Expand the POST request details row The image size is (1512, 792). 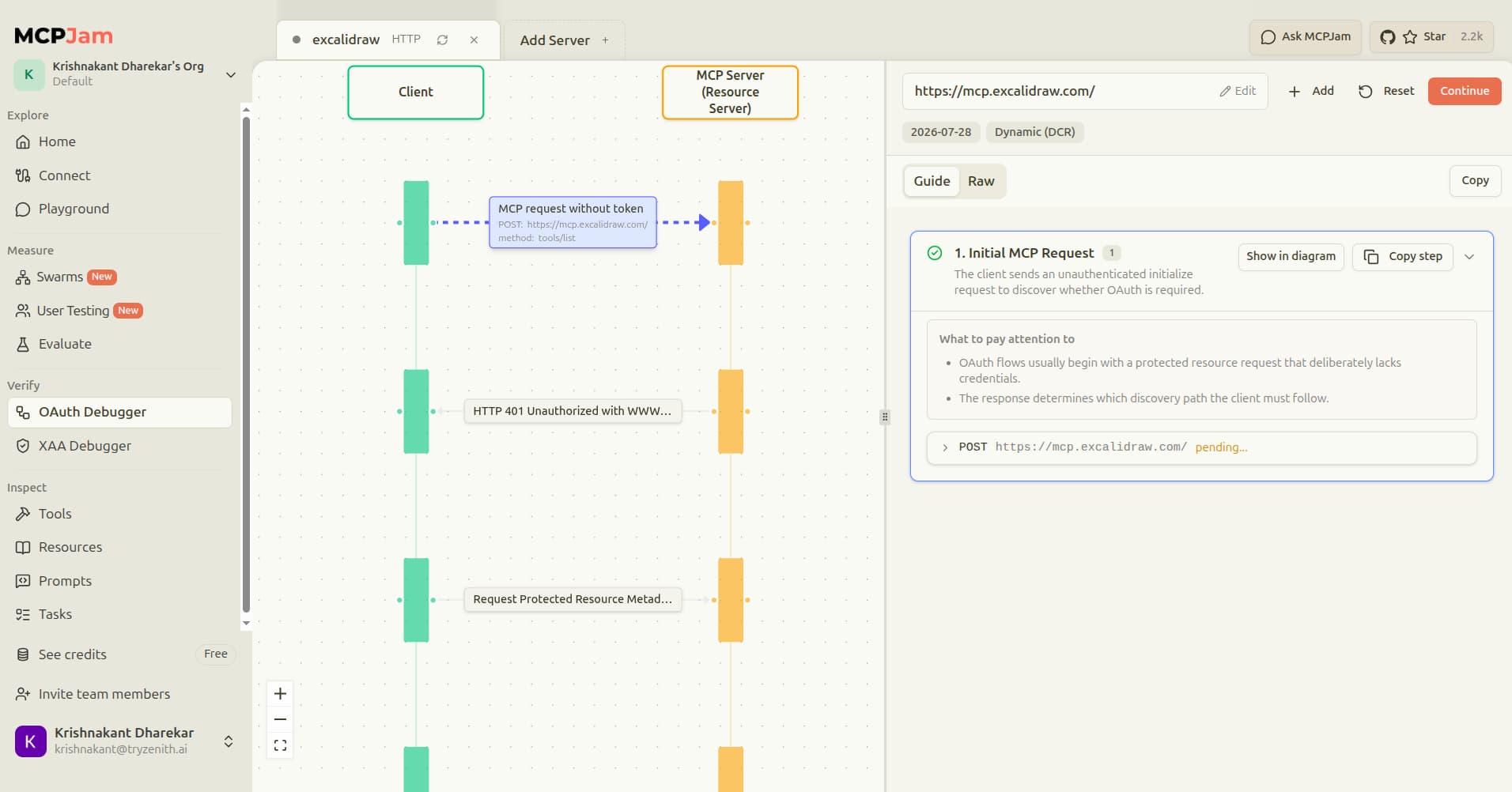click(x=1201, y=447)
